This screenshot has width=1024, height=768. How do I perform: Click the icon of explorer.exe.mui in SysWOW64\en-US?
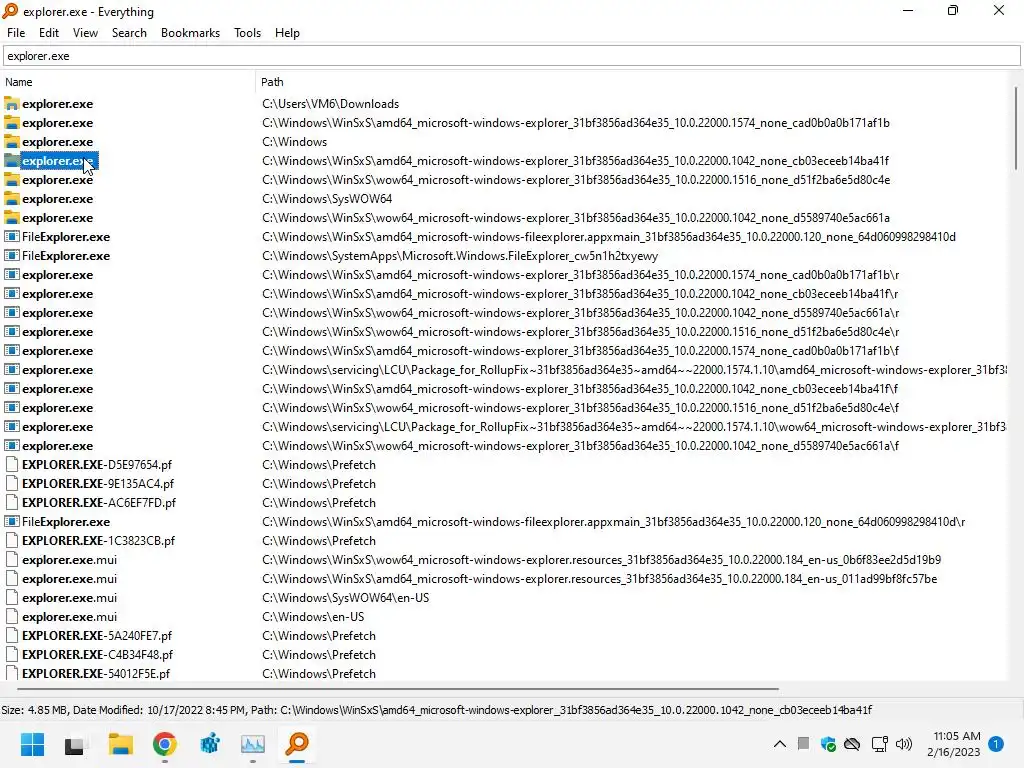[12, 598]
